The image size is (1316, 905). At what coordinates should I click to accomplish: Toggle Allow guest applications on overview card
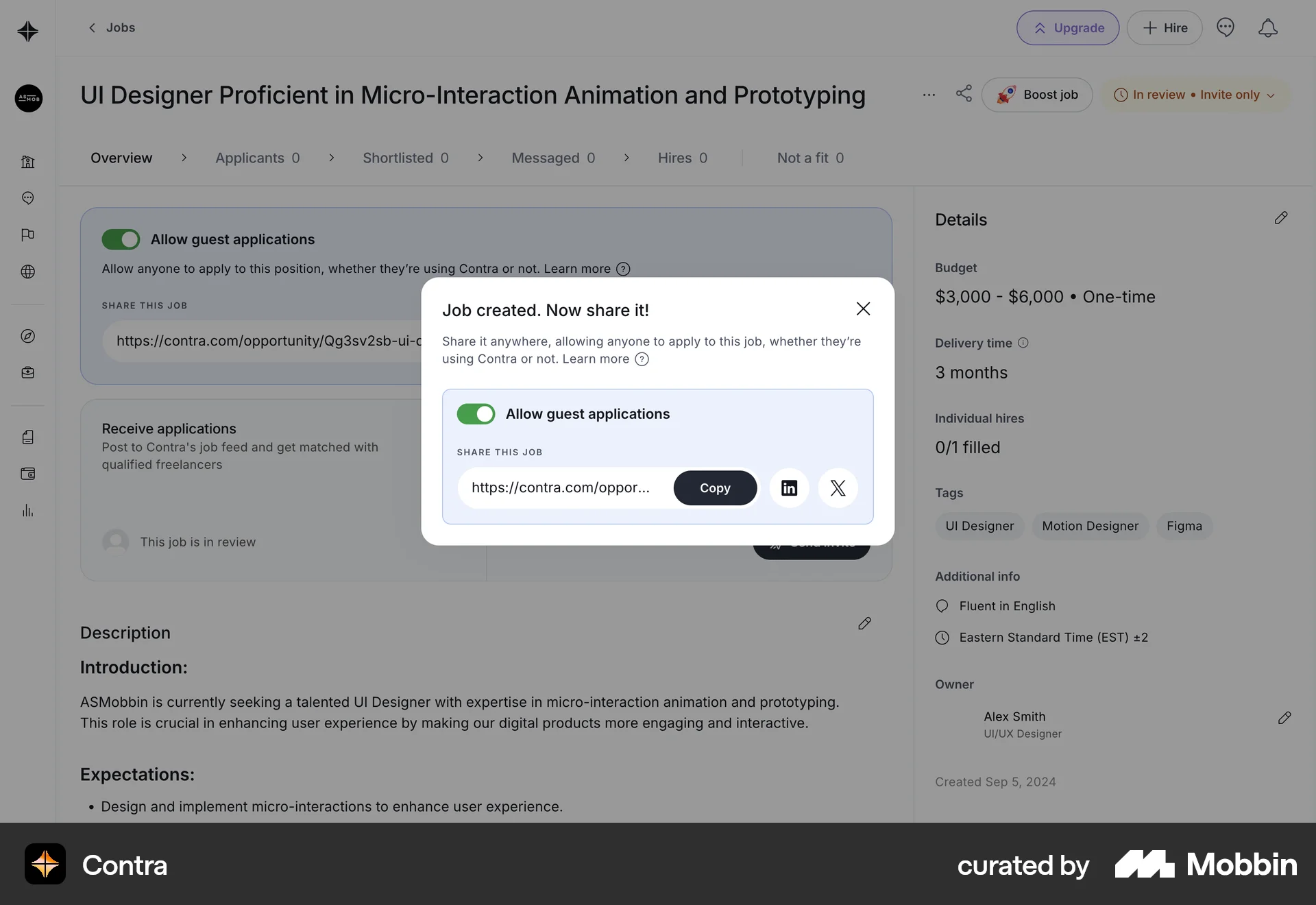pyautogui.click(x=121, y=239)
